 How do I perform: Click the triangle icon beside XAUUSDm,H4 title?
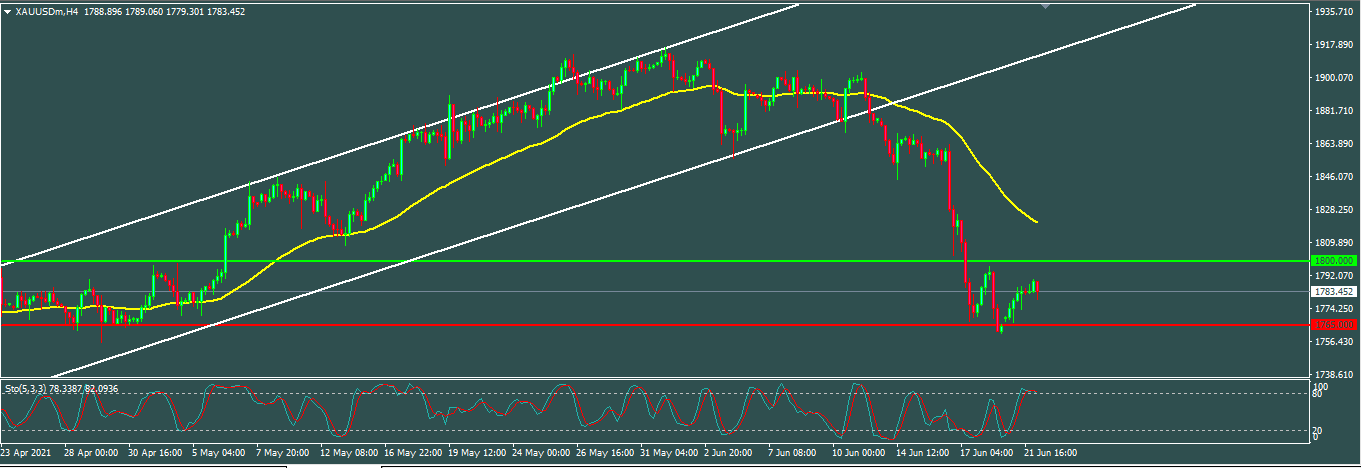tap(7, 12)
